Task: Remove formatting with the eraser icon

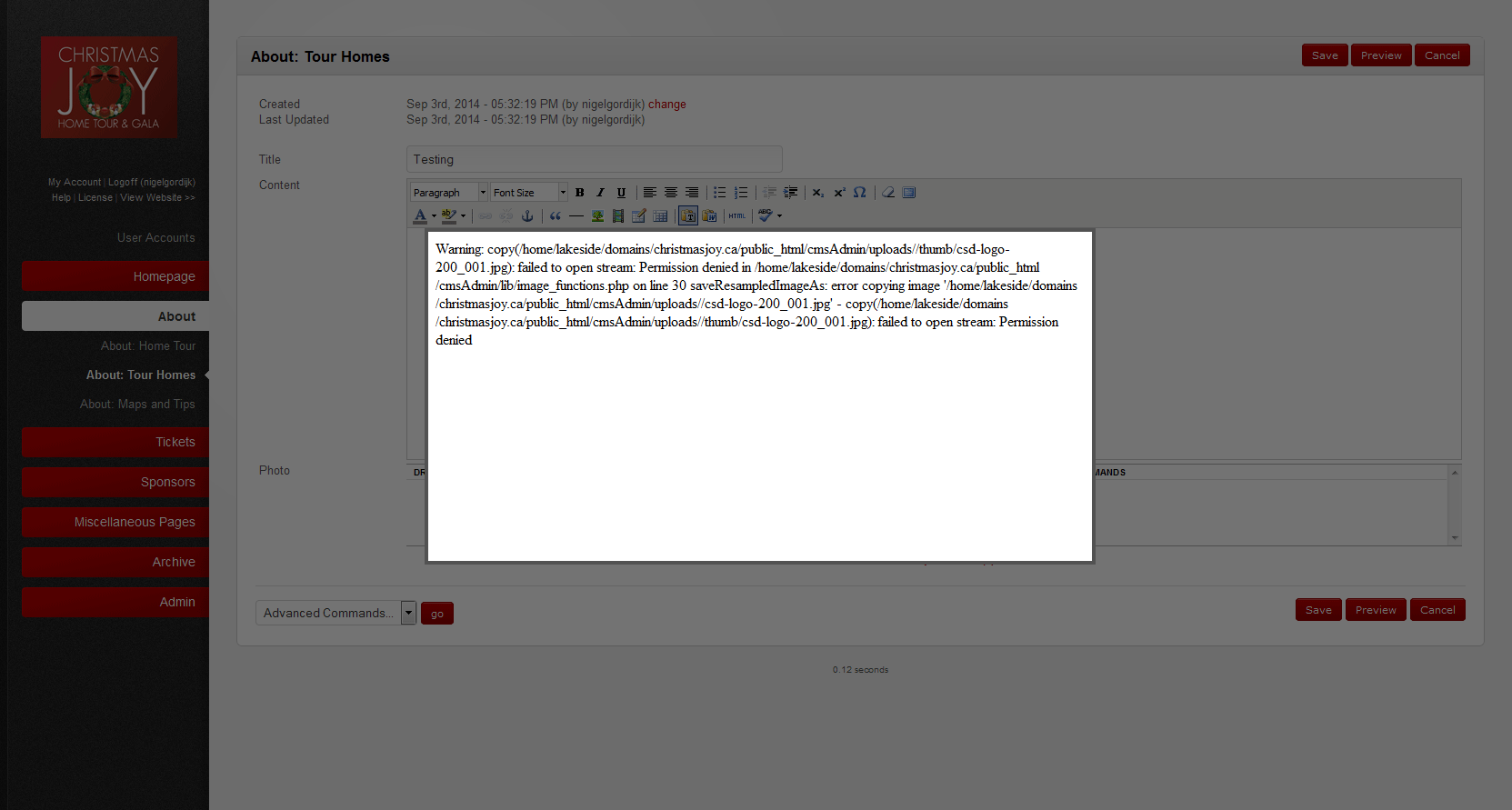Action: pyautogui.click(x=888, y=193)
